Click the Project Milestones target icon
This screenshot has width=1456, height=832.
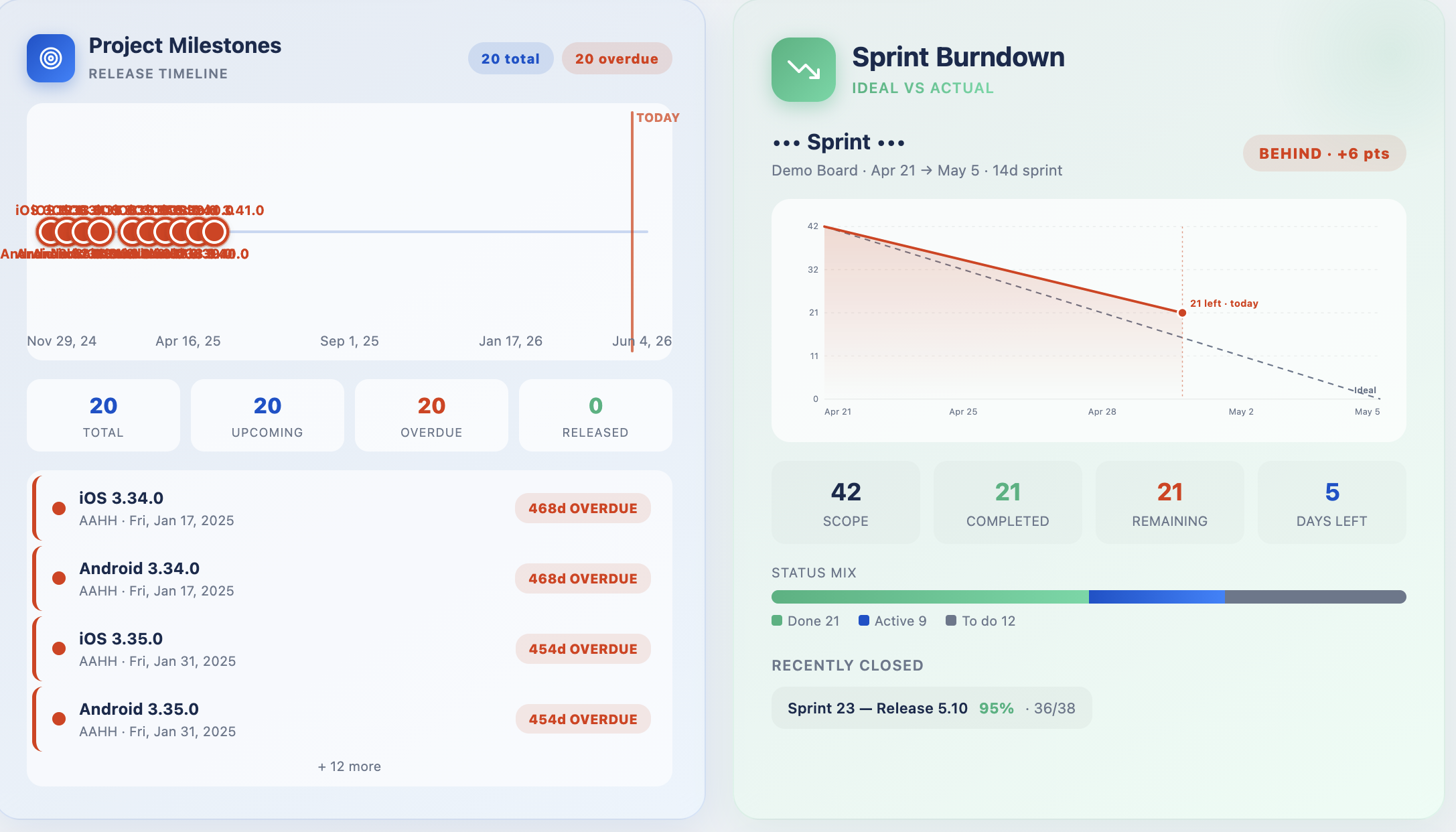(x=51, y=58)
